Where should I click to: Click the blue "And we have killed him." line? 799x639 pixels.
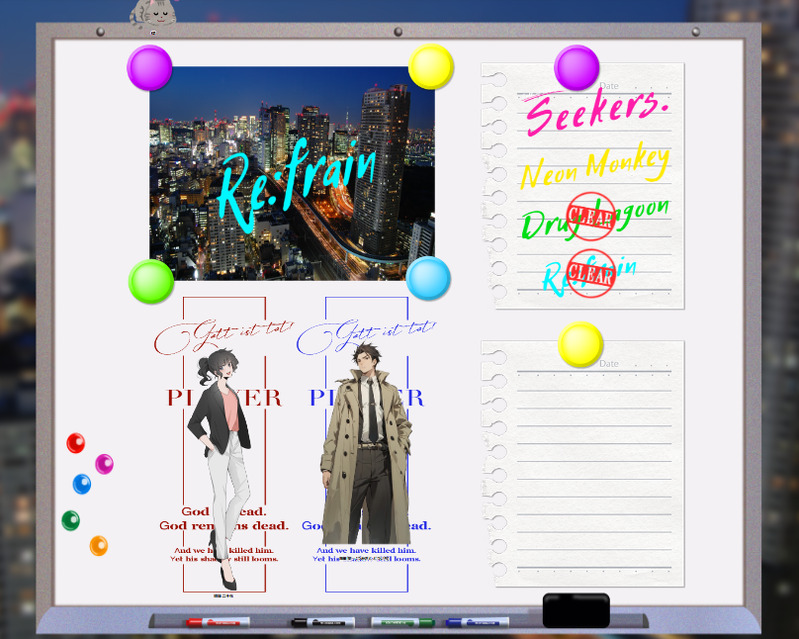(x=366, y=550)
